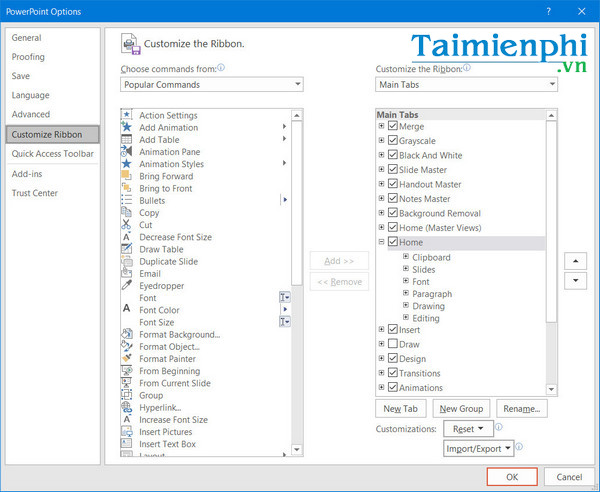Image resolution: width=600 pixels, height=492 pixels.
Task: Toggle the Slide Master checkbox
Action: (393, 169)
